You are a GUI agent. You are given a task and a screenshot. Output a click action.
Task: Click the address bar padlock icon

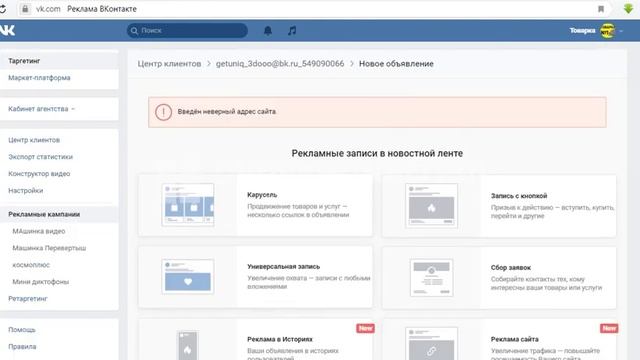[x=25, y=9]
